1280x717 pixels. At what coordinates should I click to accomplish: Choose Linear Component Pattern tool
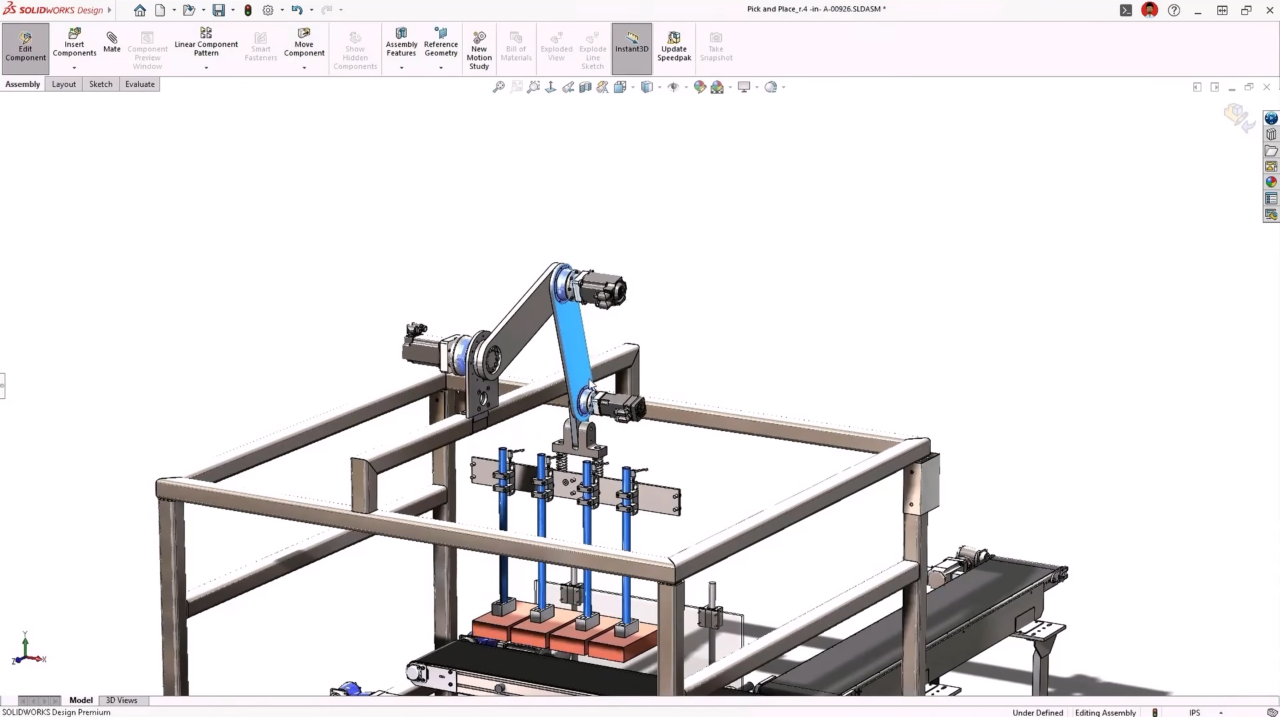tap(206, 44)
